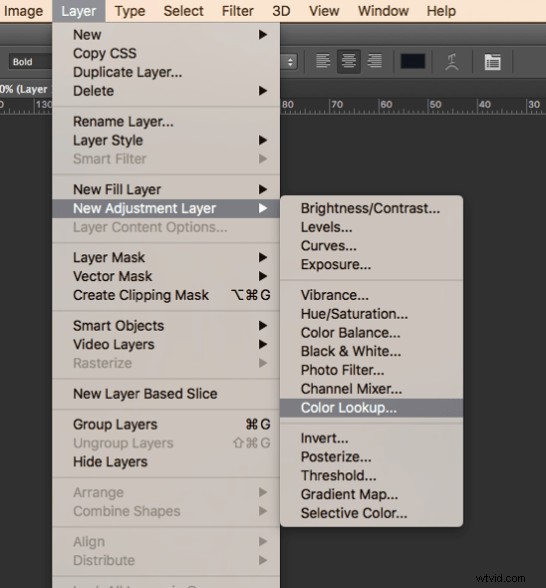Choose Copy CSS

click(166, 53)
